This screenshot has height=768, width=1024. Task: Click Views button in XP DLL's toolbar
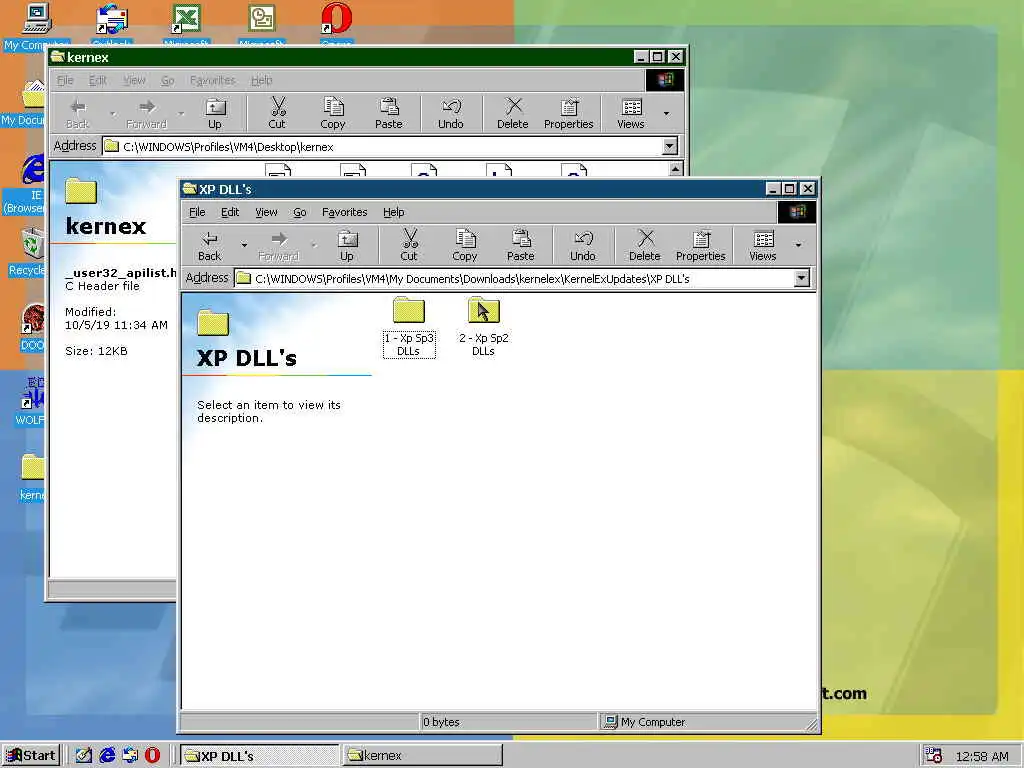(x=762, y=246)
